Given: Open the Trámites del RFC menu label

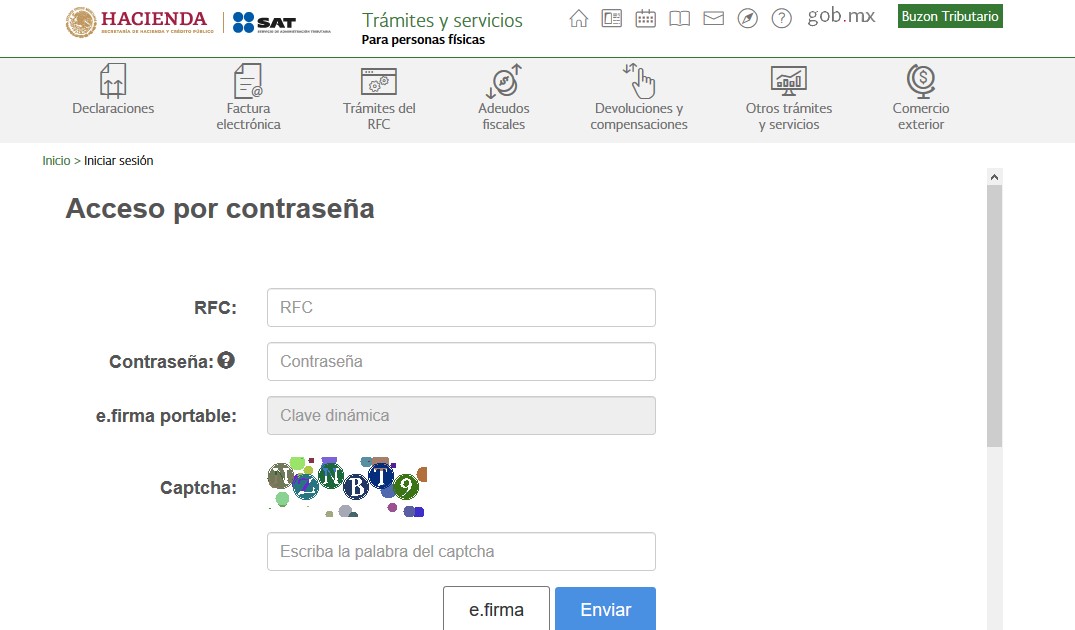Looking at the screenshot, I should coord(379,117).
